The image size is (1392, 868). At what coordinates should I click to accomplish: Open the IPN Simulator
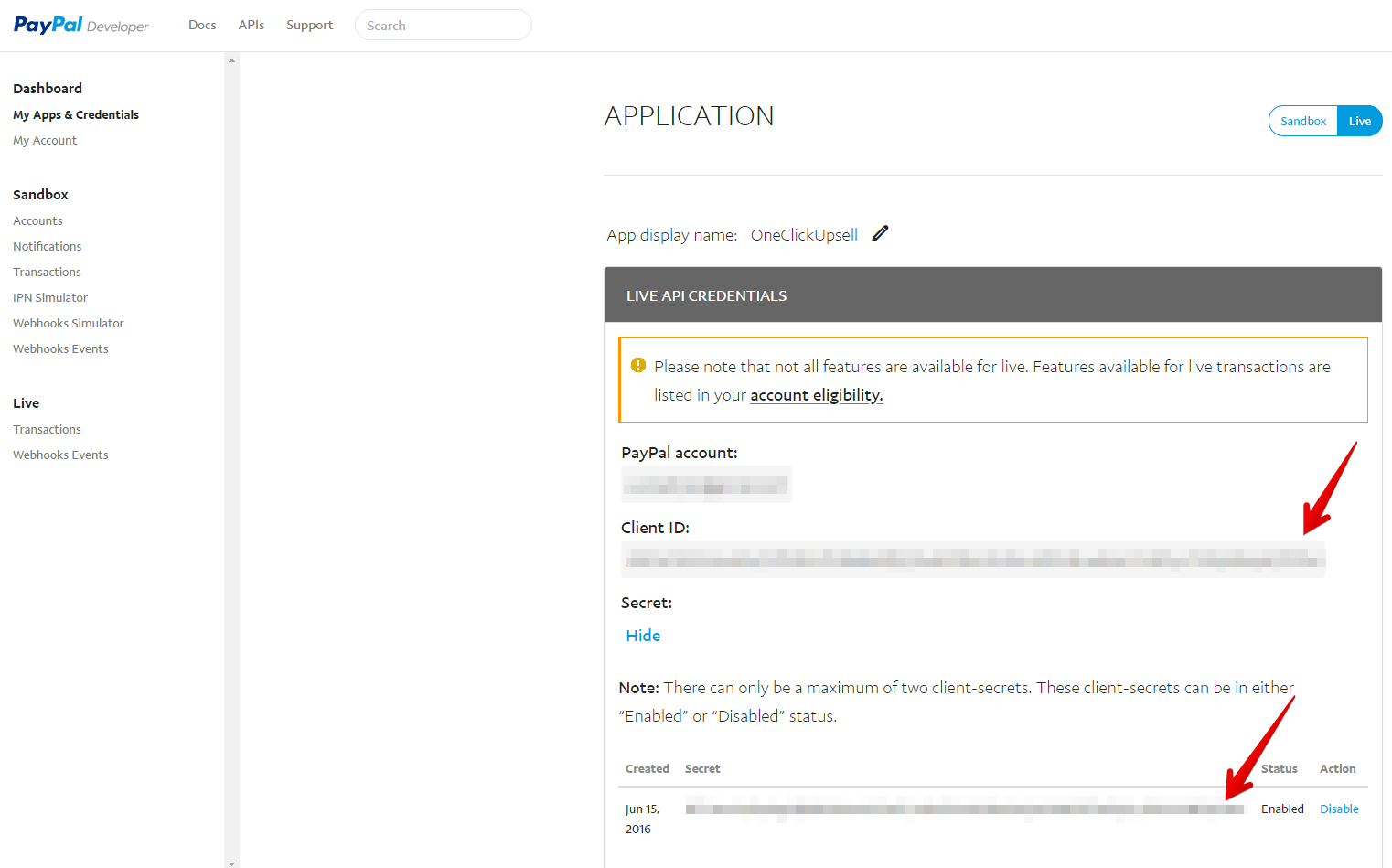point(50,297)
